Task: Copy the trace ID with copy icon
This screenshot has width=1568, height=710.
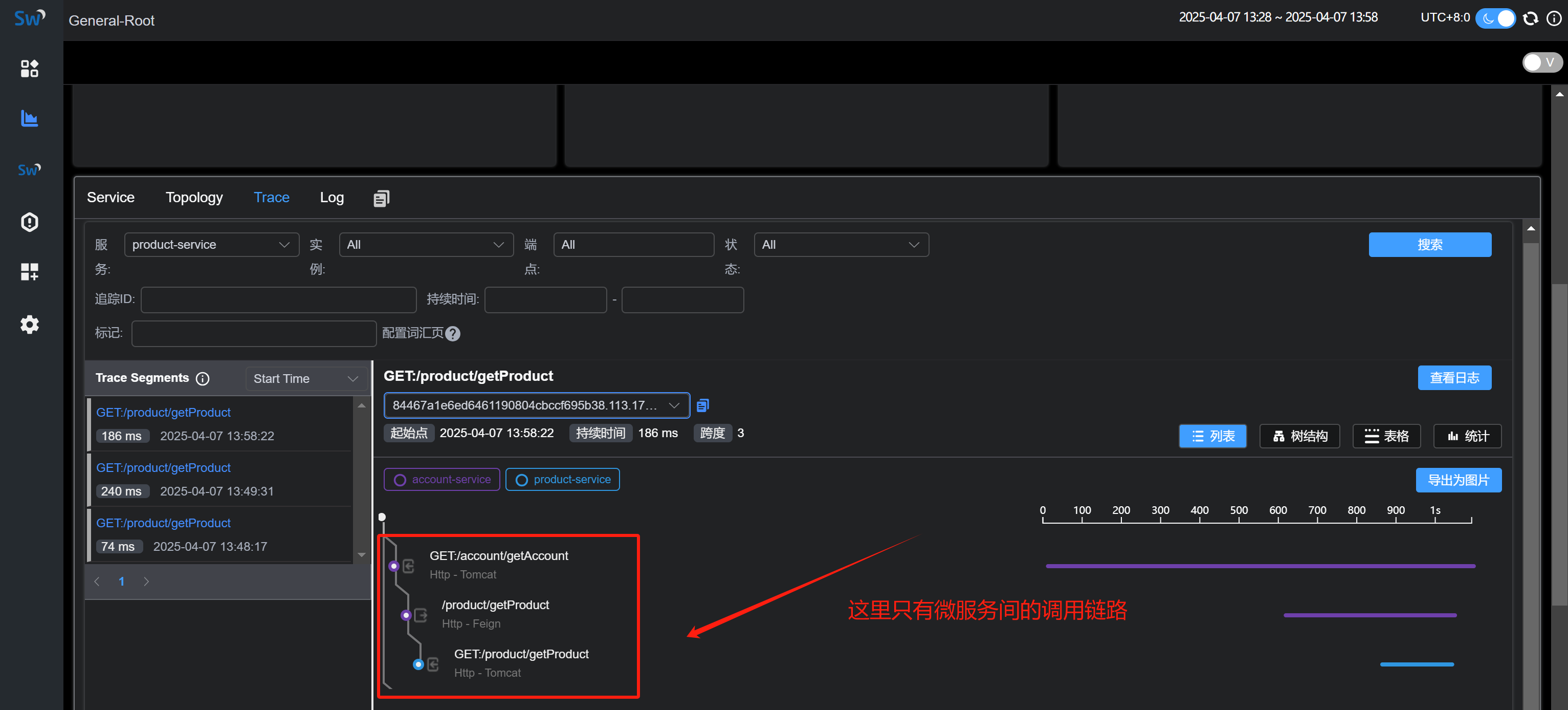Action: [702, 405]
